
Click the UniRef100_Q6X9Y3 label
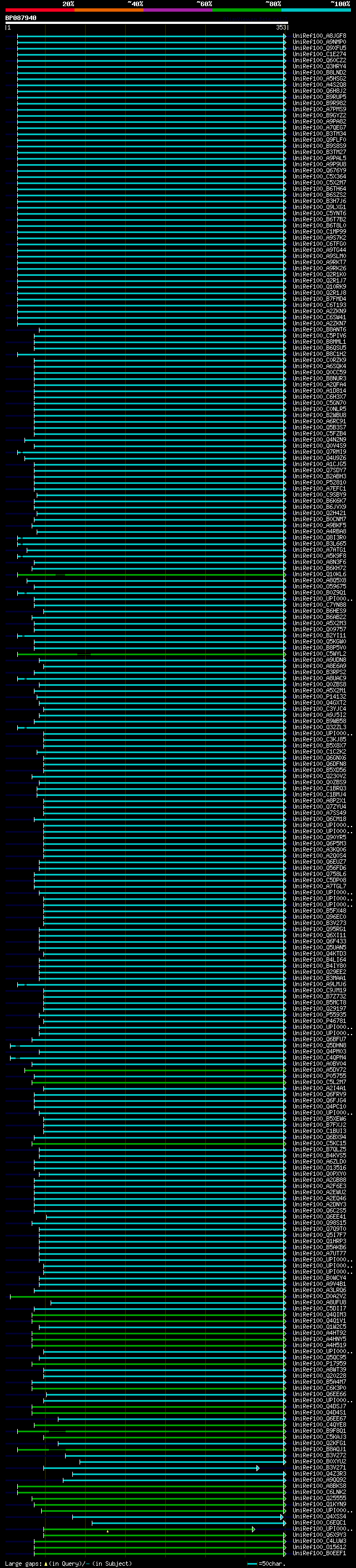(319, 1535)
